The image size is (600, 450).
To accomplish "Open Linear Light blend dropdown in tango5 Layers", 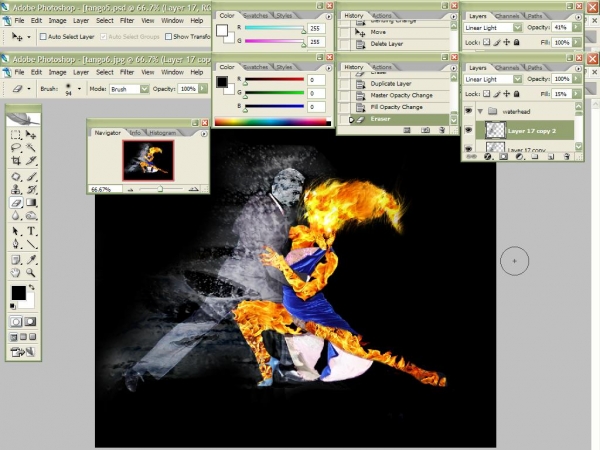I will coord(517,28).
